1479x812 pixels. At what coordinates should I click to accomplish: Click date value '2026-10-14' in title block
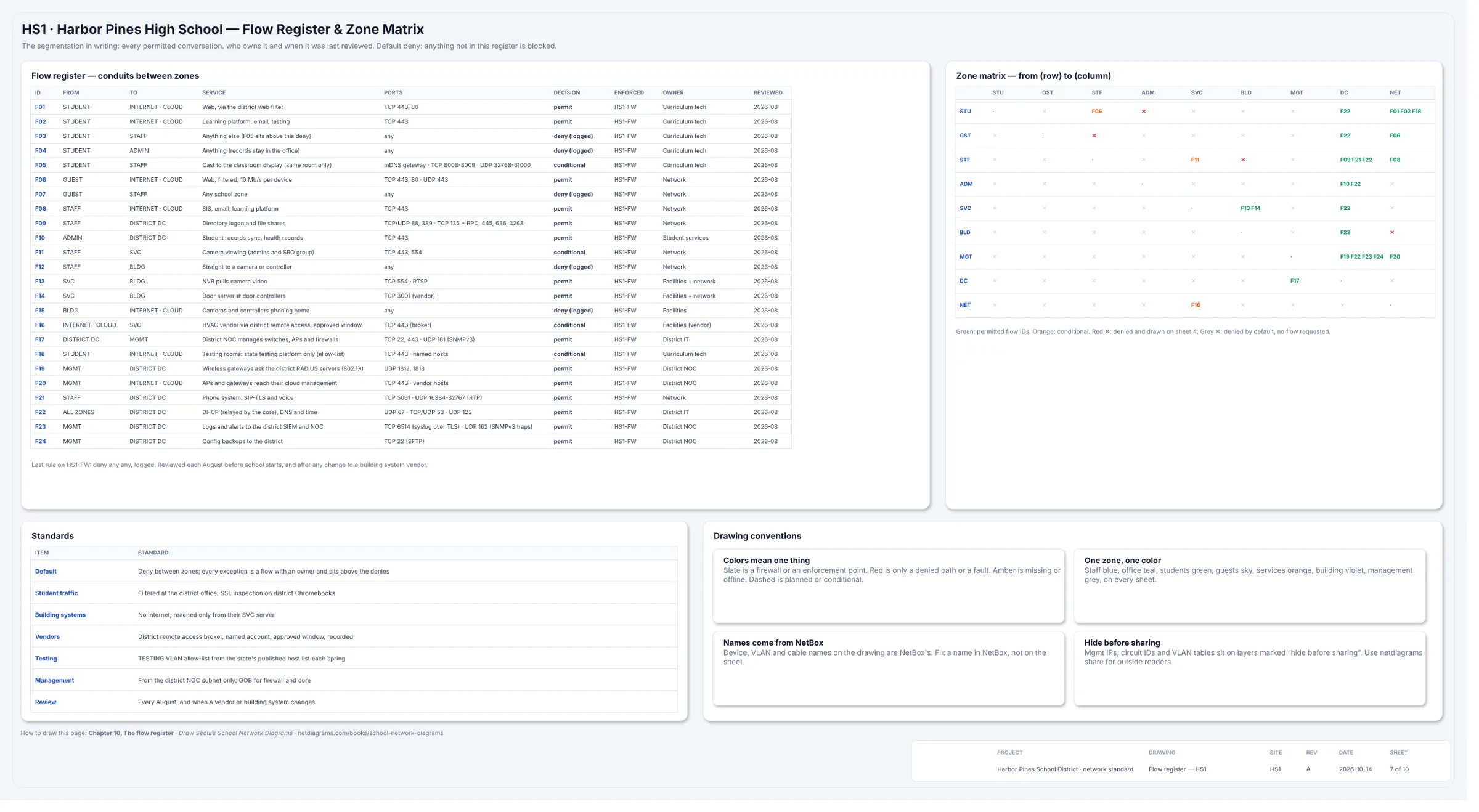coord(1355,769)
